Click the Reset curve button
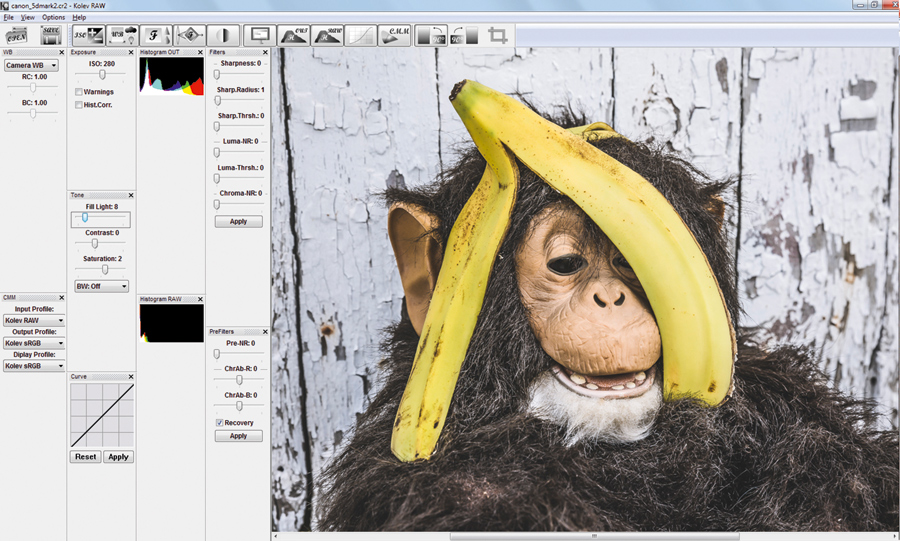The image size is (900, 541). pyautogui.click(x=86, y=457)
